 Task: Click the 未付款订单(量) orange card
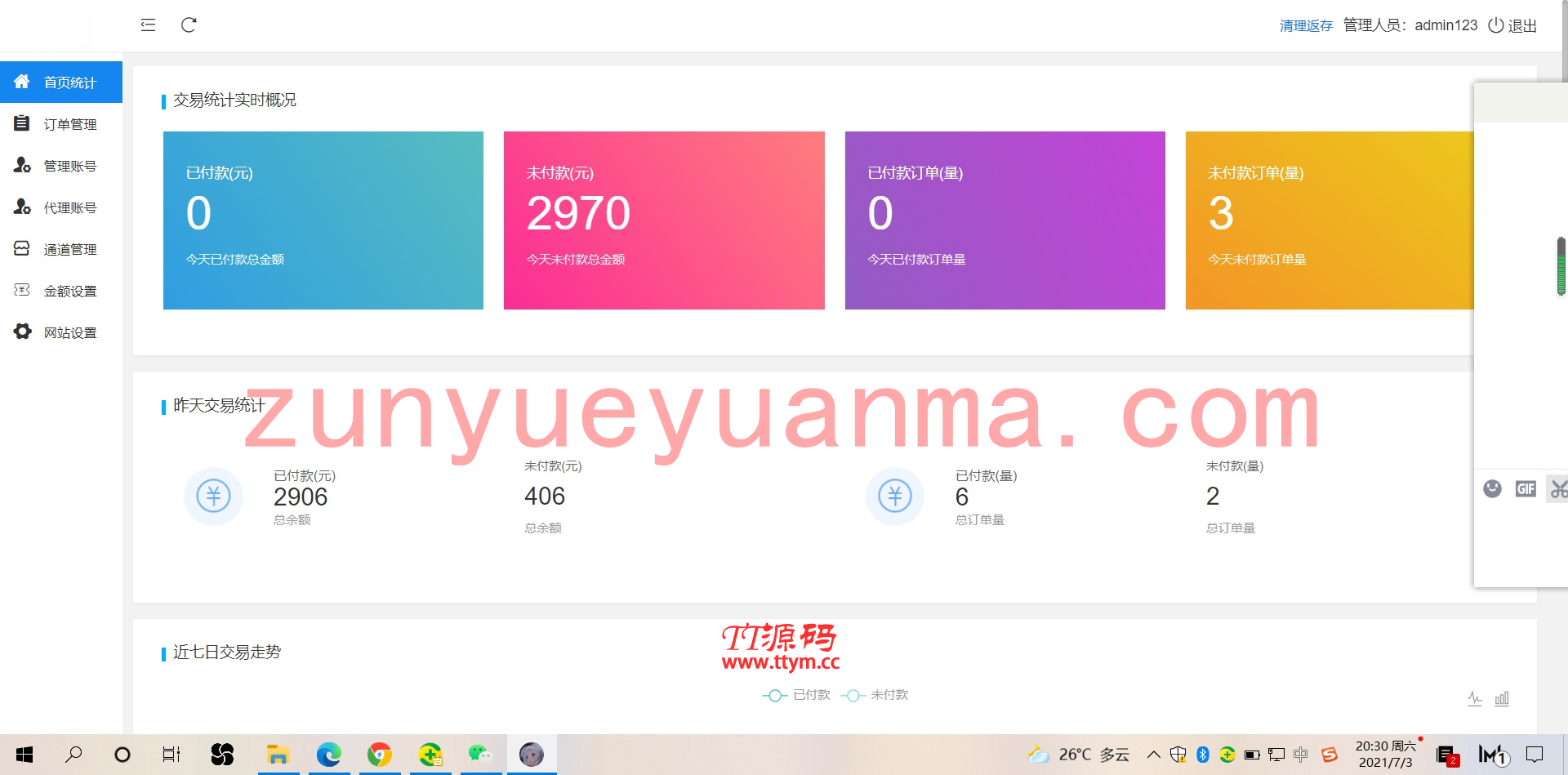pos(1330,220)
